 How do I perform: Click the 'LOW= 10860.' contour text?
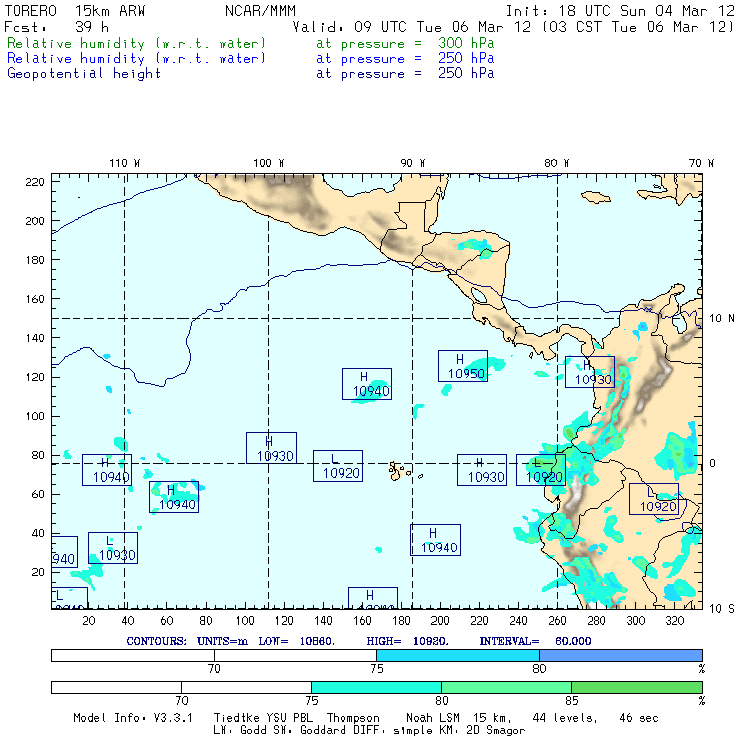(x=296, y=641)
